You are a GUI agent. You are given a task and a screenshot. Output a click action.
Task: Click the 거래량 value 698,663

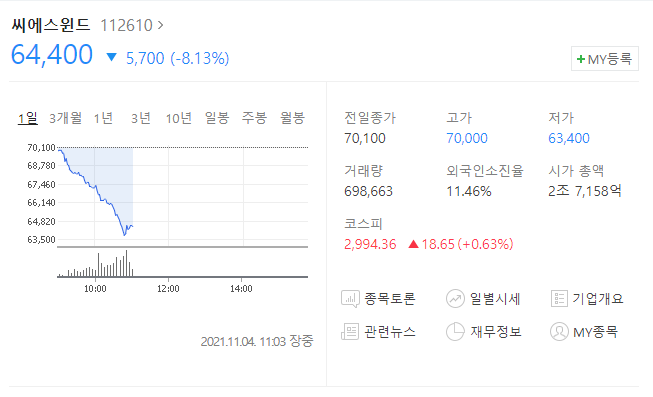pos(369,191)
